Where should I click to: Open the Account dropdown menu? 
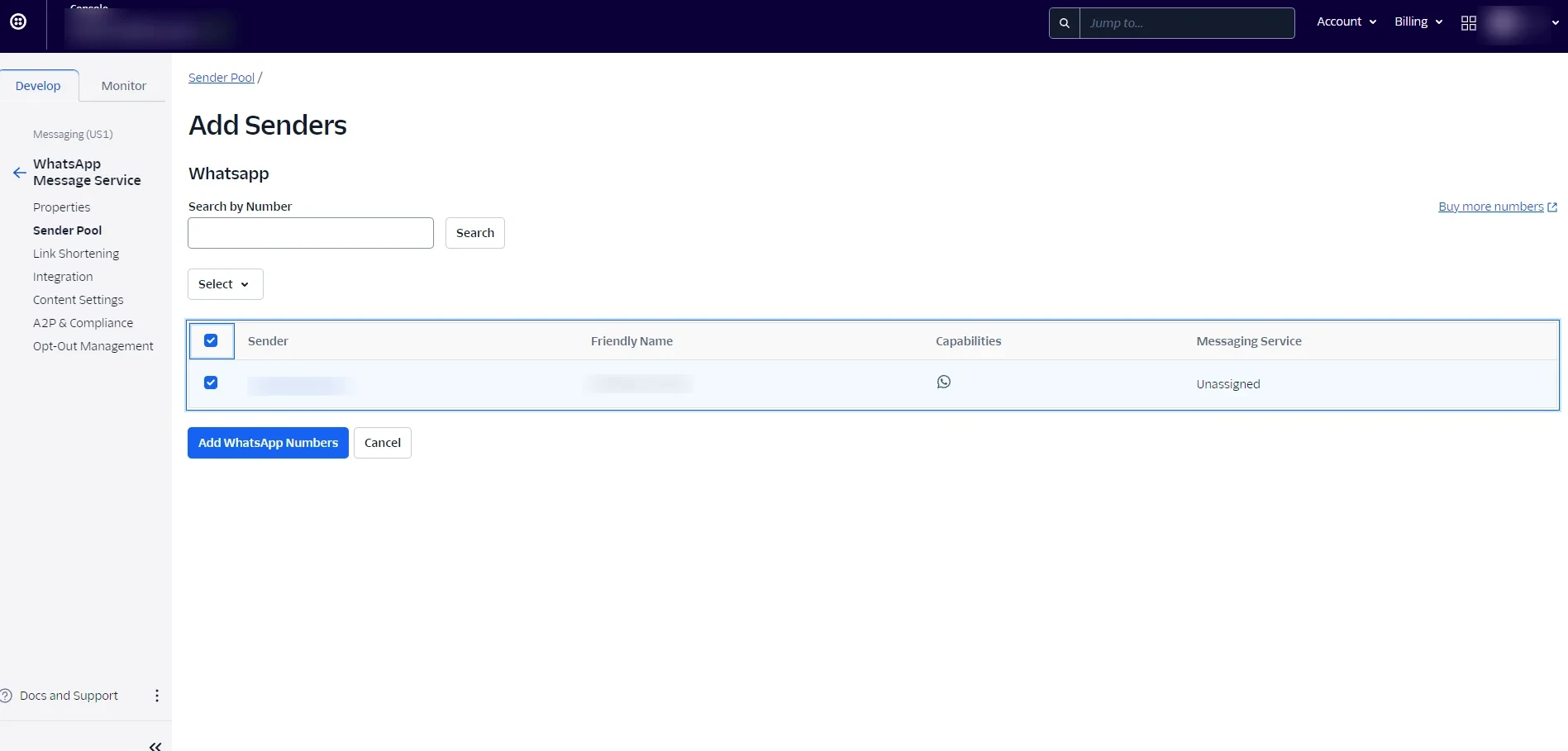click(x=1346, y=22)
